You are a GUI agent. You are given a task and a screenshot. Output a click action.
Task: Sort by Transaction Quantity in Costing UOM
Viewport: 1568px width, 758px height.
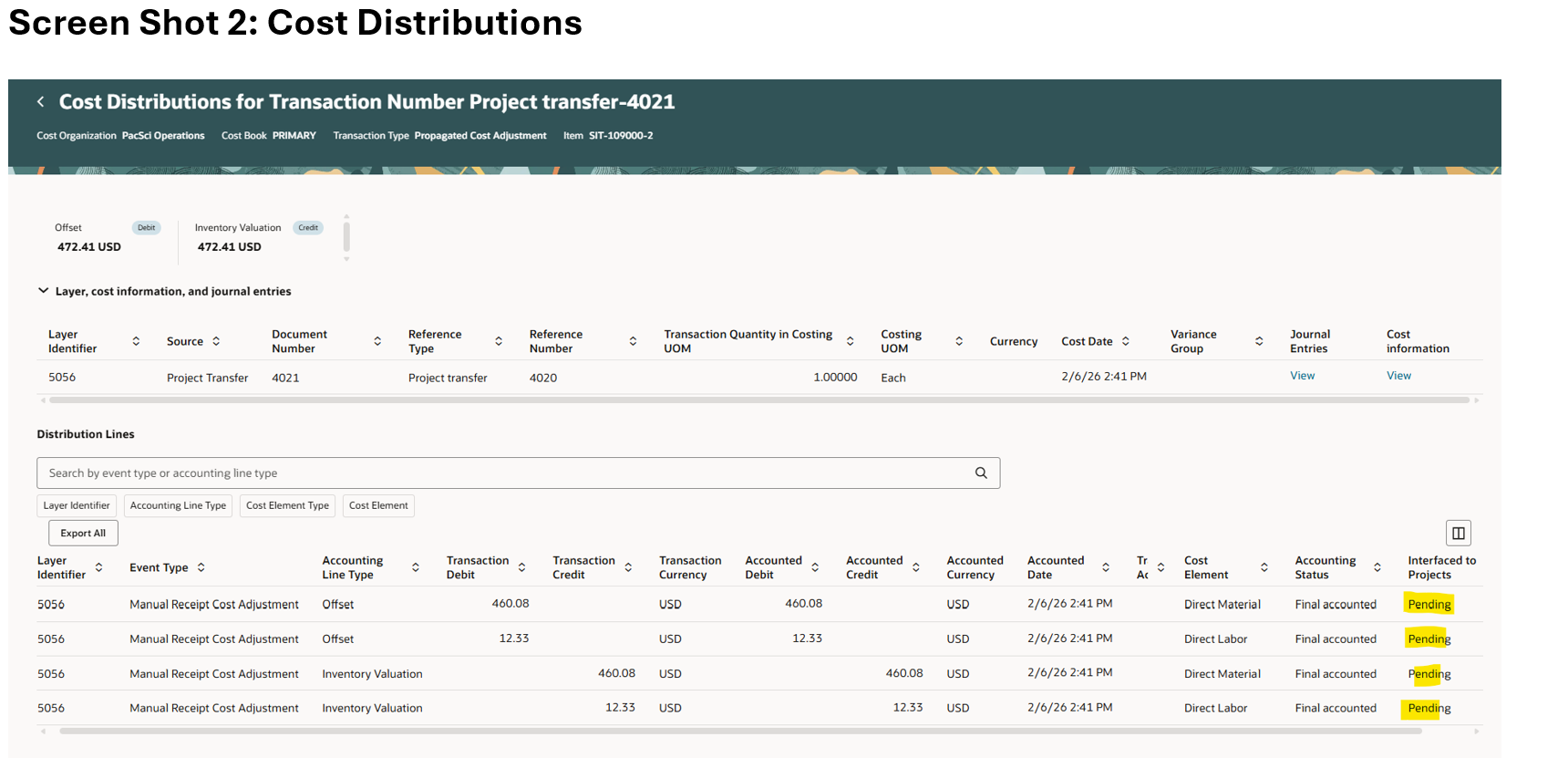[850, 341]
